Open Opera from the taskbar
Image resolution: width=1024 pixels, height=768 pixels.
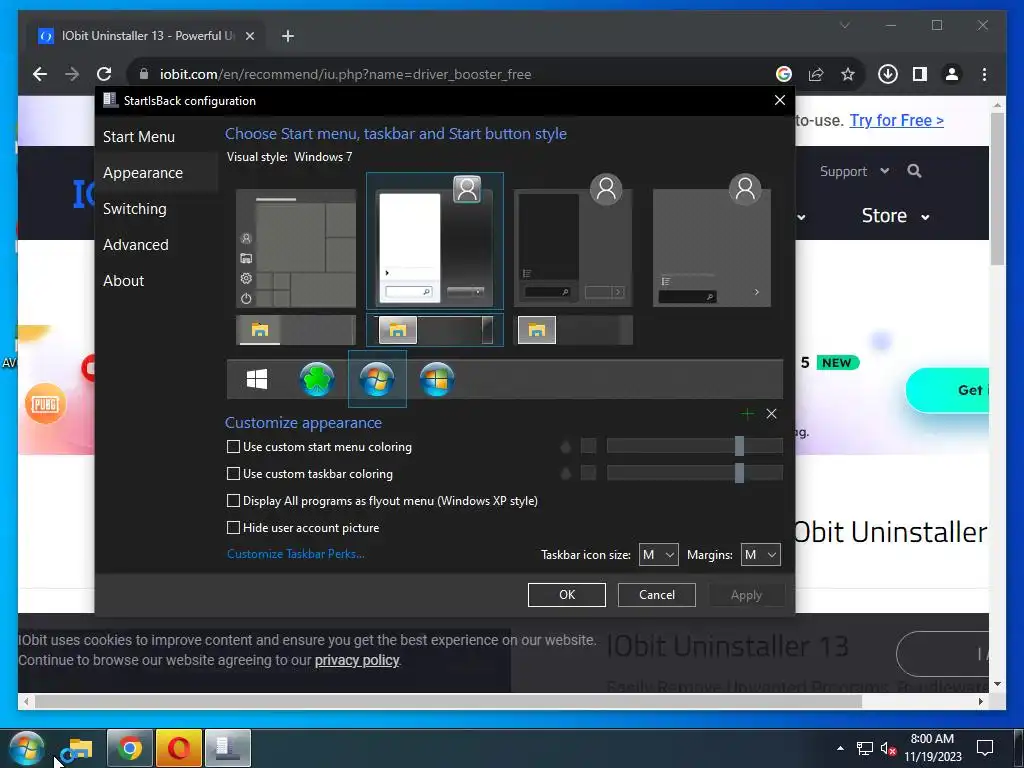coord(179,748)
